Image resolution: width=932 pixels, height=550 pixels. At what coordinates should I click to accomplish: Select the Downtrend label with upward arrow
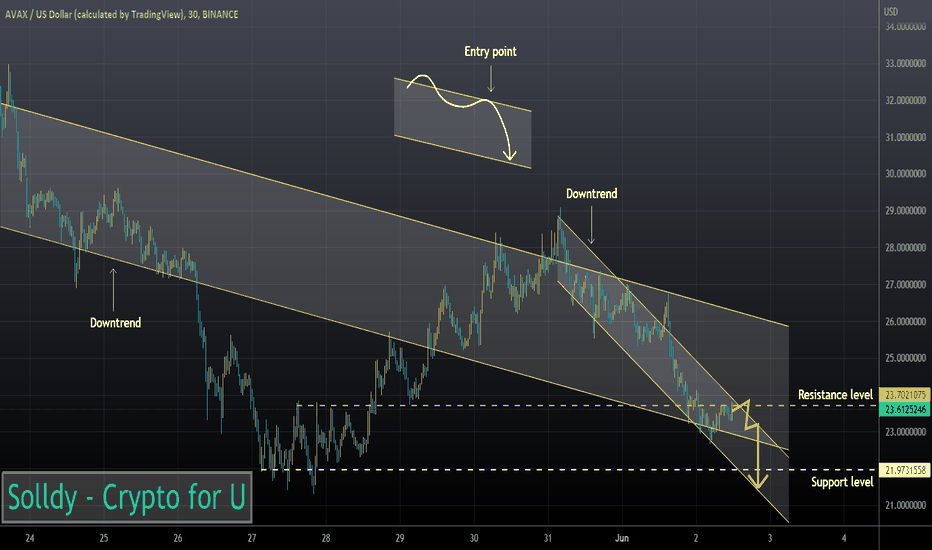coord(115,323)
